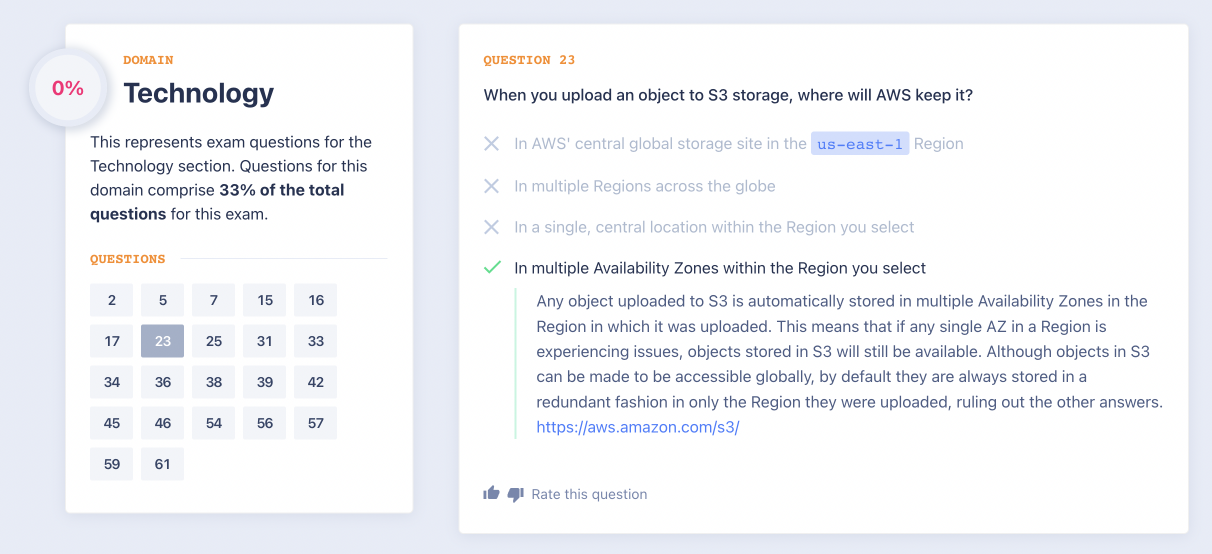Navigate to question 42
Image resolution: width=1212 pixels, height=554 pixels.
[x=316, y=382]
